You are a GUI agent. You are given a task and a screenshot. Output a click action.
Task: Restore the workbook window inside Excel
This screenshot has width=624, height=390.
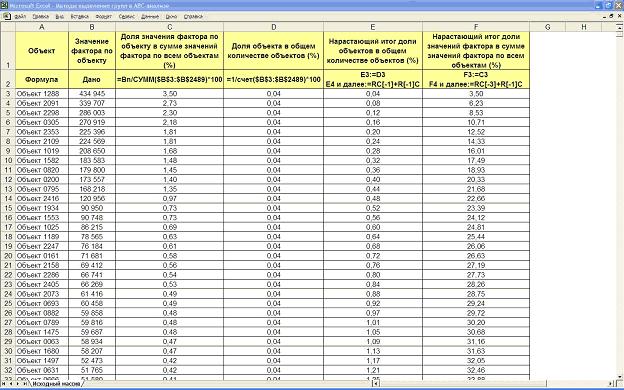612,16
